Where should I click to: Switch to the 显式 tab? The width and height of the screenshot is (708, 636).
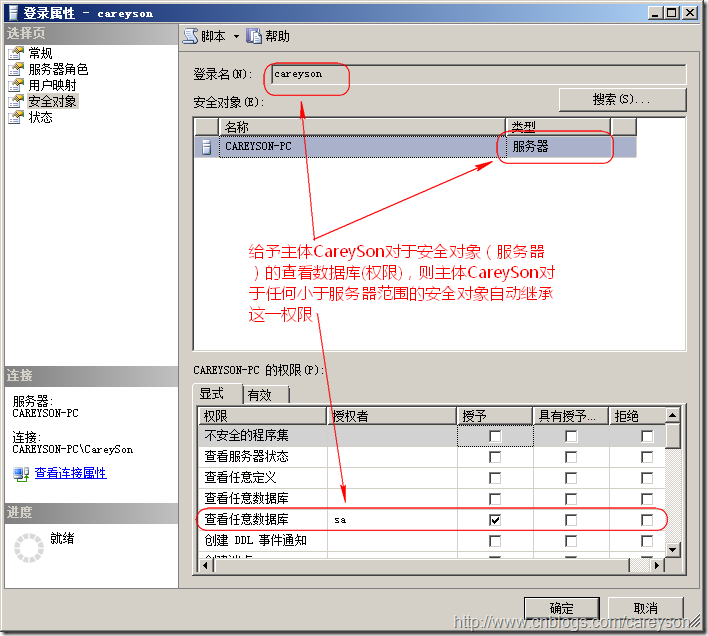pyautogui.click(x=217, y=394)
